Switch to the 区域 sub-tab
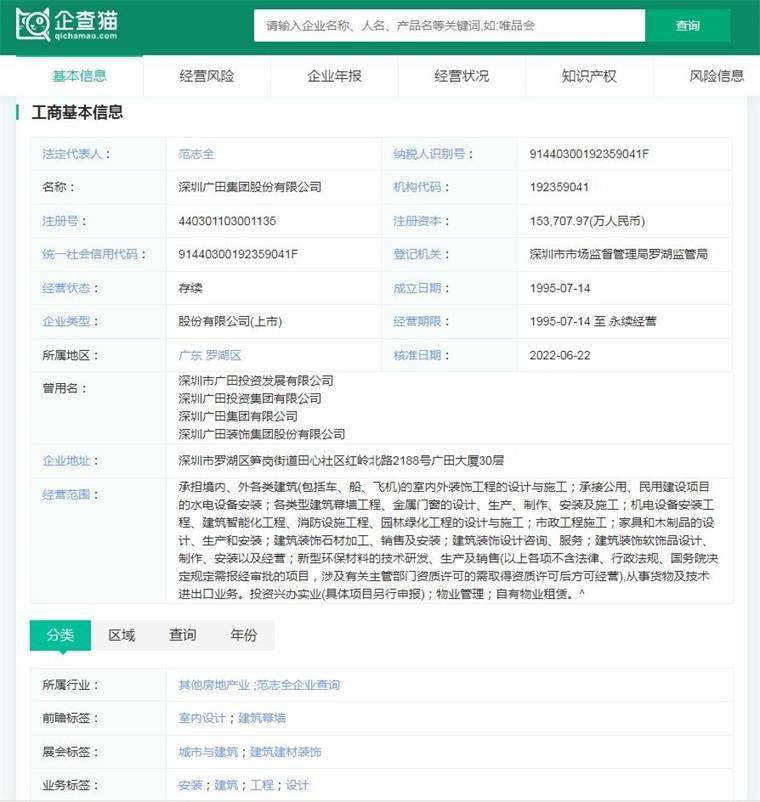The image size is (760, 802). click(122, 635)
